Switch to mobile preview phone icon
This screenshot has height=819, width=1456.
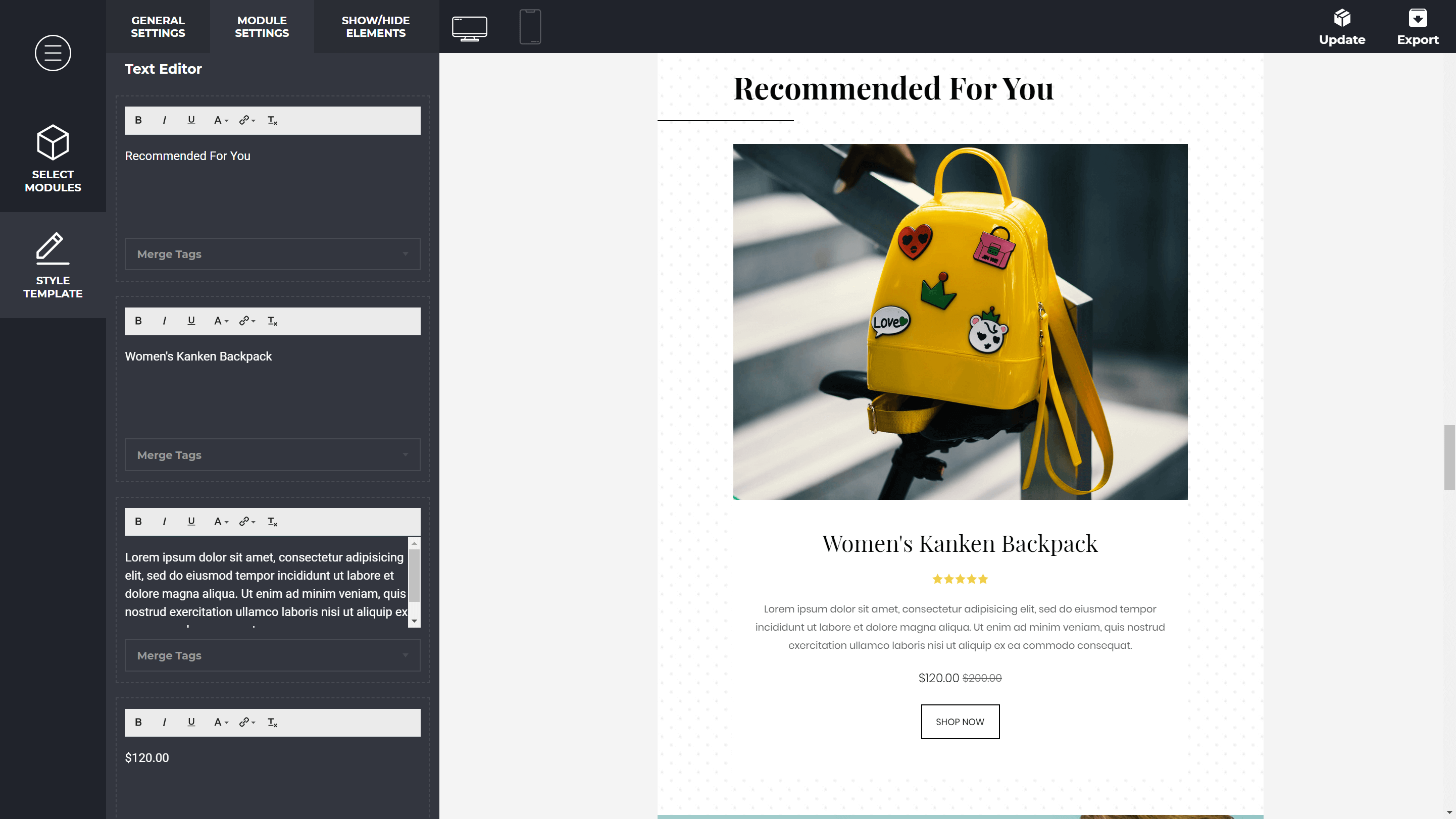[530, 27]
